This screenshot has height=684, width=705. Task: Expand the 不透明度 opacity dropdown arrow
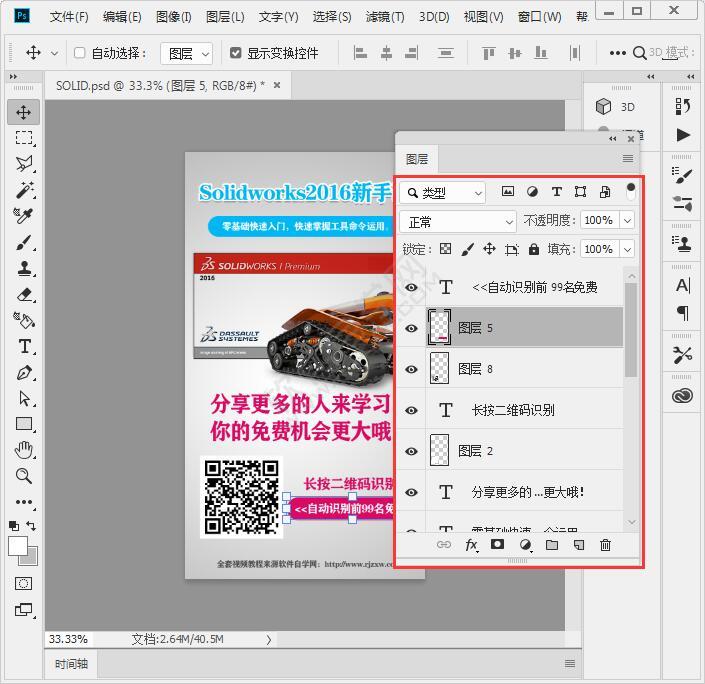[627, 220]
